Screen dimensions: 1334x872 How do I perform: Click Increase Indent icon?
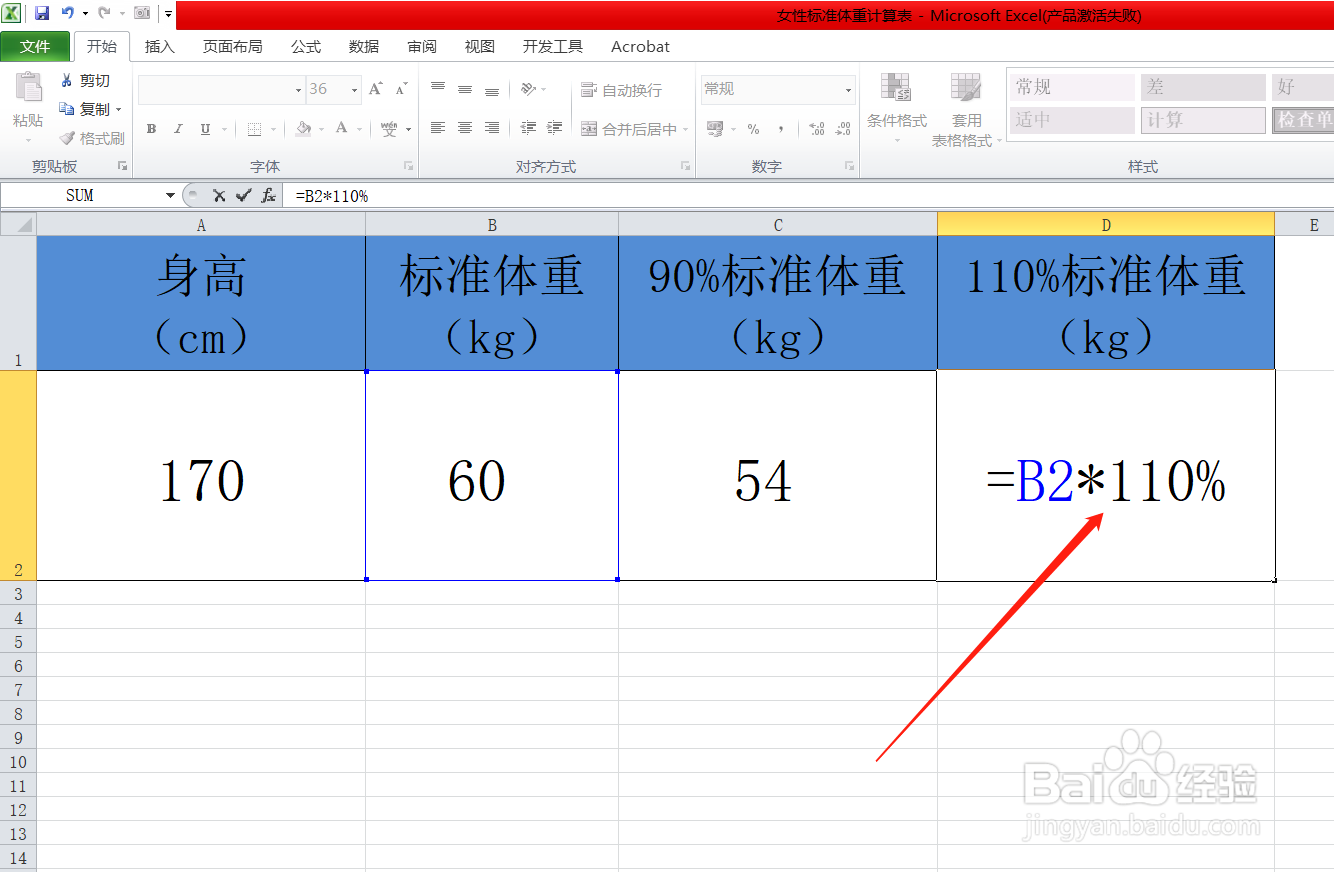pyautogui.click(x=556, y=128)
